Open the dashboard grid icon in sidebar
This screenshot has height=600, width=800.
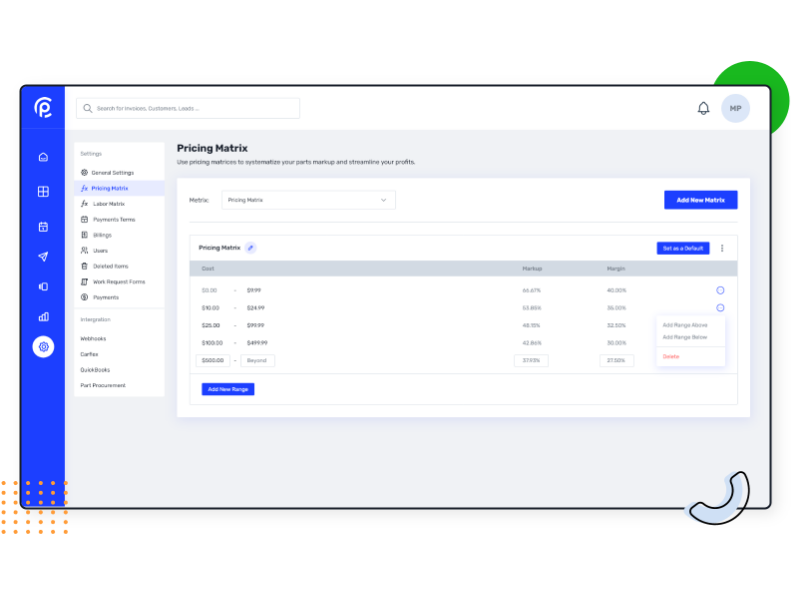click(42, 190)
